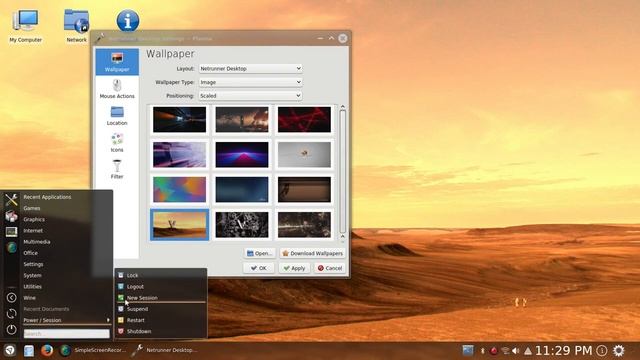Open the Internet category
Screen dimensions: 640x360
pyautogui.click(x=33, y=231)
